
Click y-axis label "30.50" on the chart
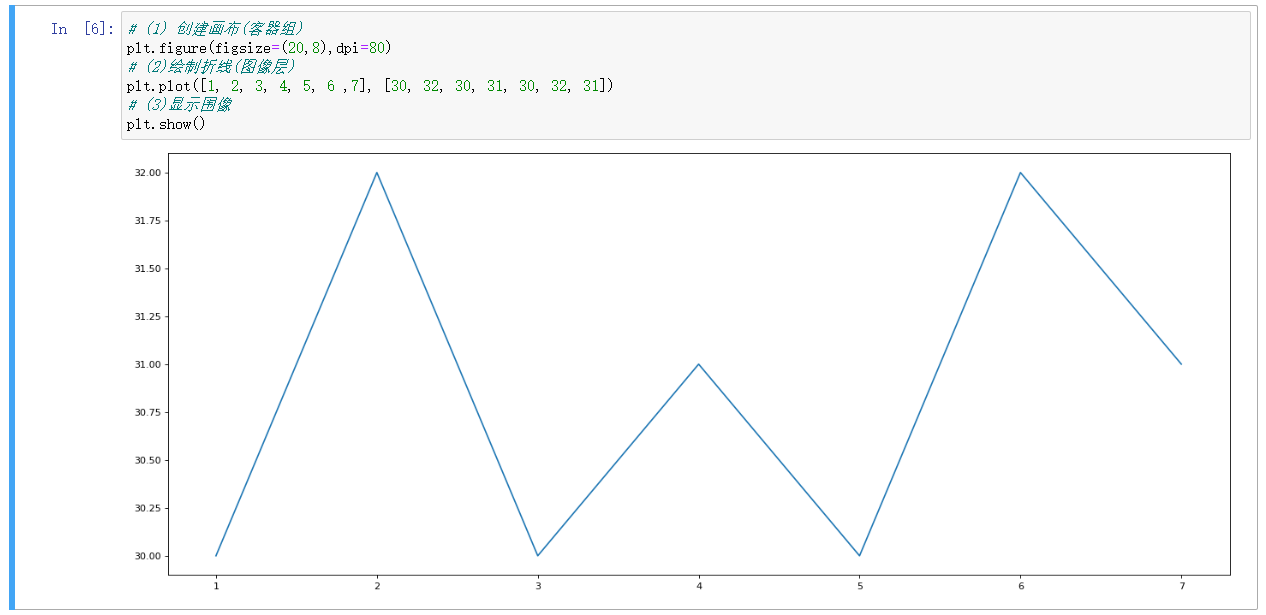(148, 461)
